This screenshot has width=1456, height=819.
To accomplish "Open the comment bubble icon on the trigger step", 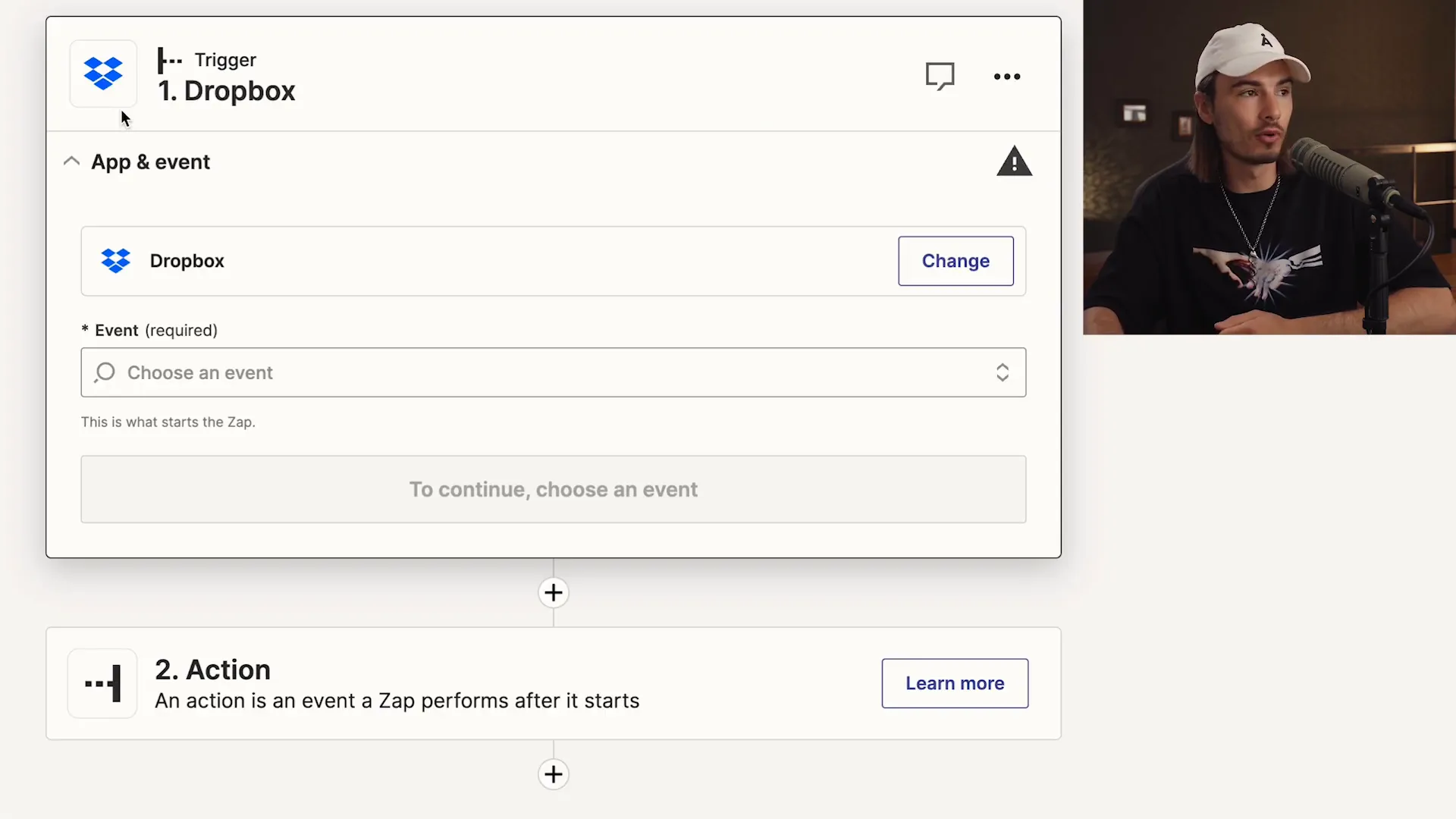I will pos(940,76).
